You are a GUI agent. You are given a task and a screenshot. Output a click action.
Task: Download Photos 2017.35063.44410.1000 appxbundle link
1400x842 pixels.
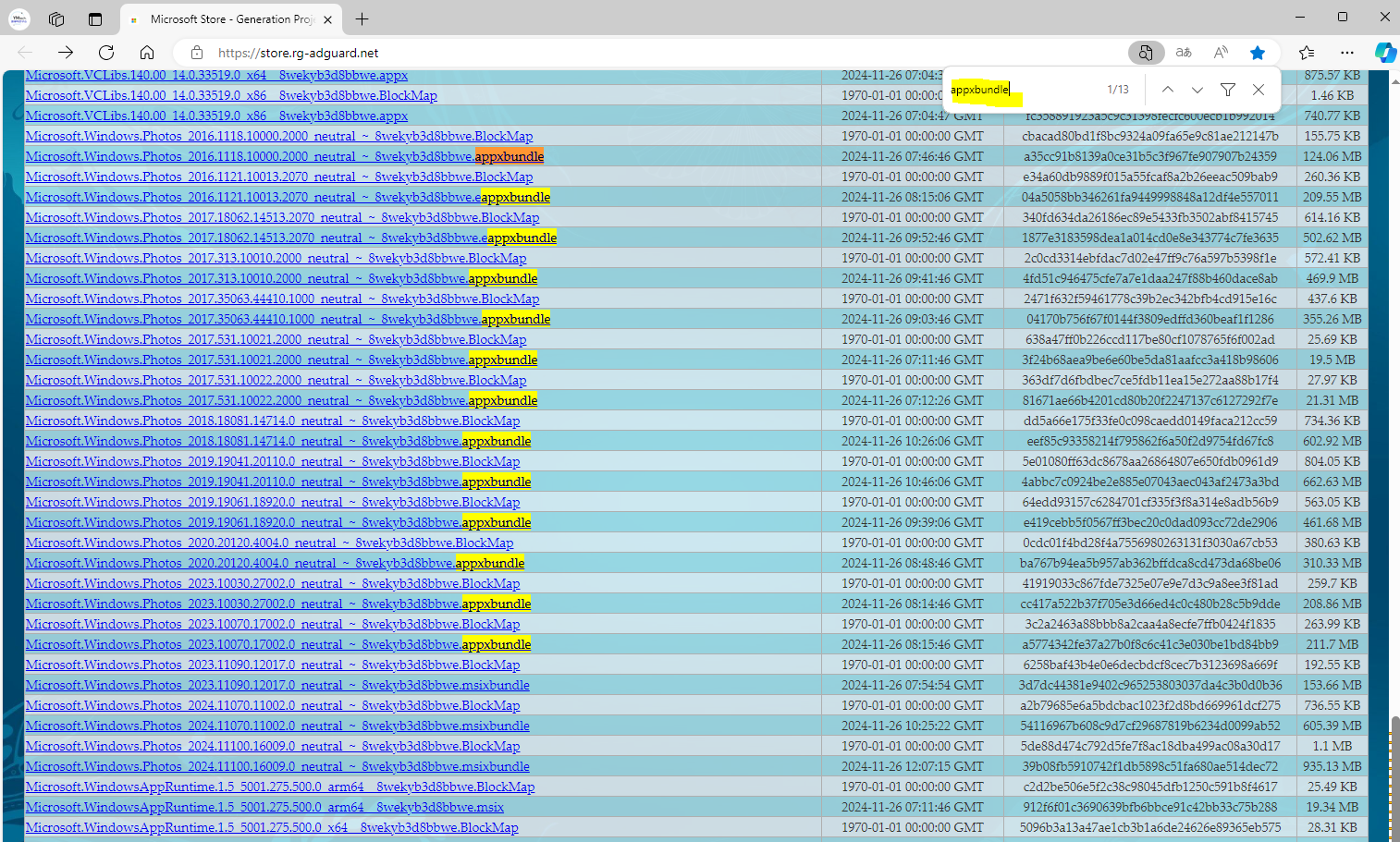288,319
